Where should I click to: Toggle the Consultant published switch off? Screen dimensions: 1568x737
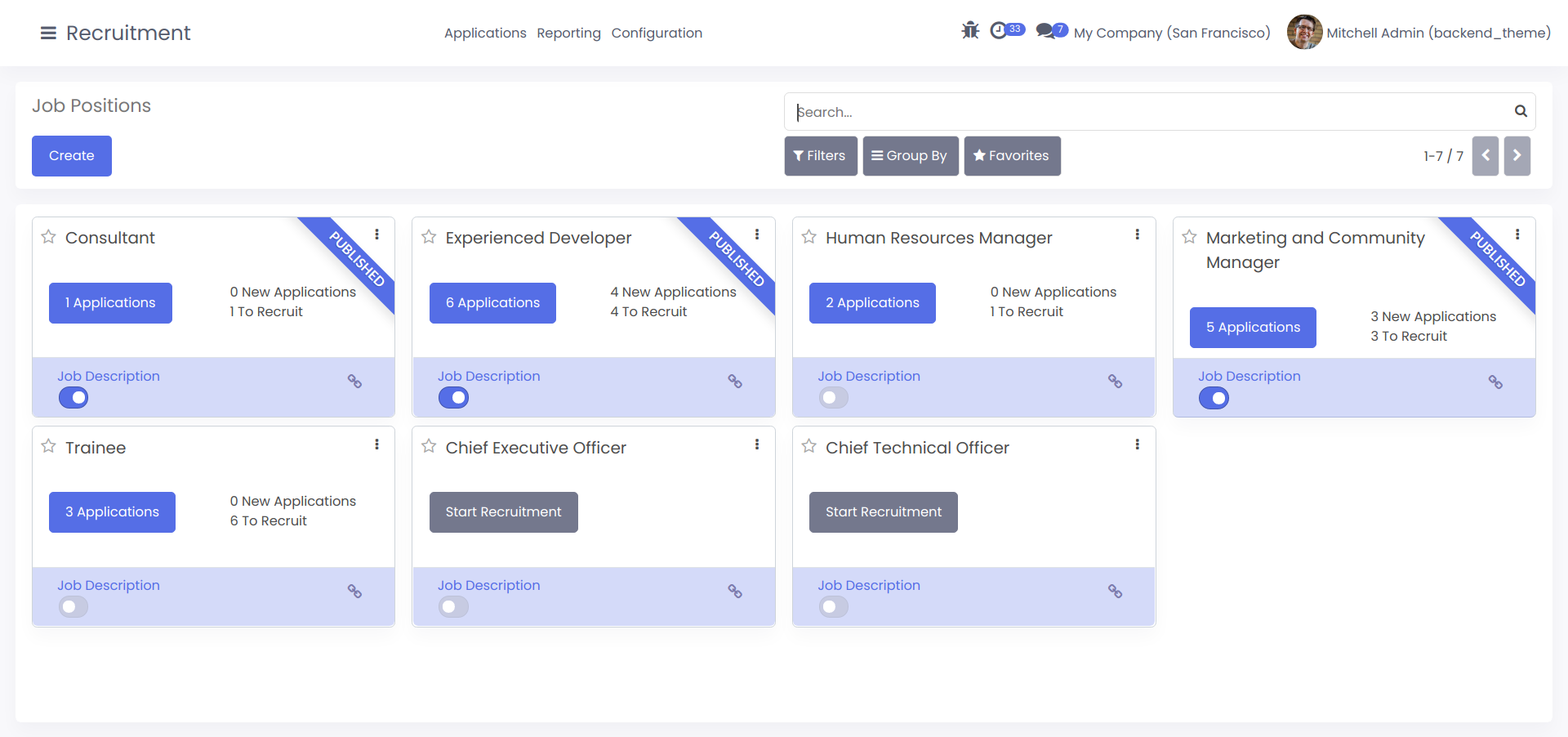73,398
